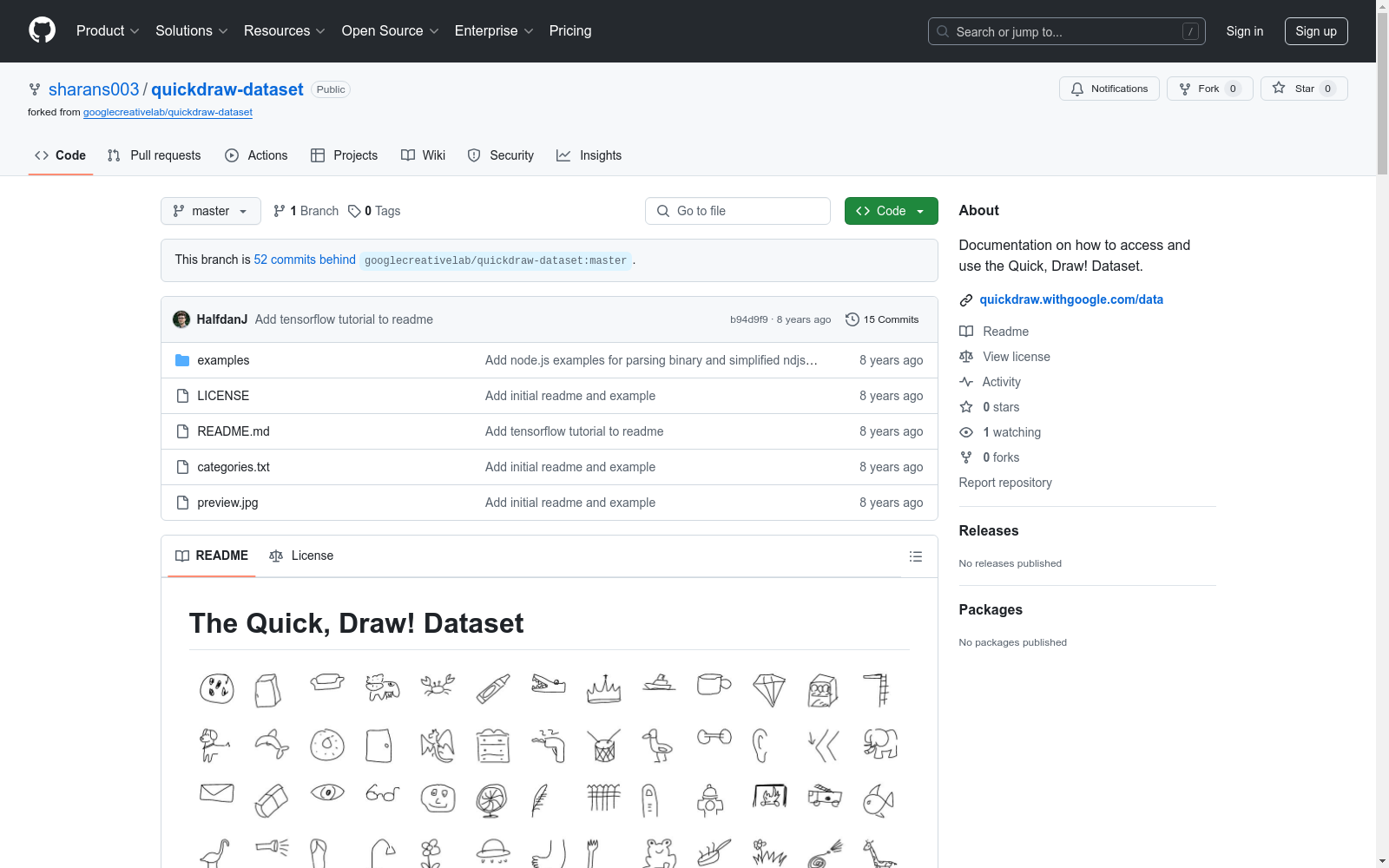Image resolution: width=1389 pixels, height=868 pixels.
Task: Click the Go to file input
Action: pos(738,211)
